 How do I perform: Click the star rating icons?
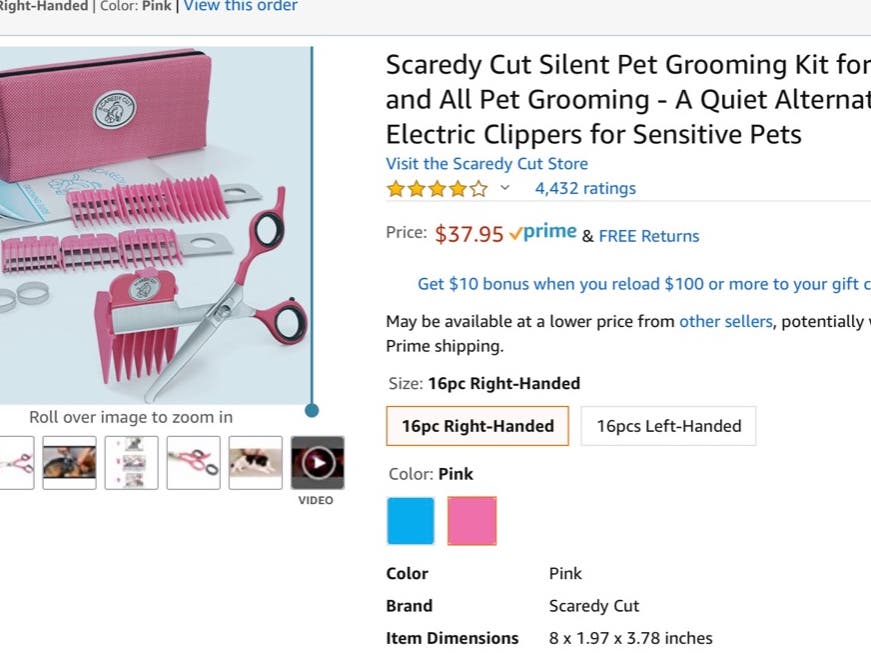437,189
